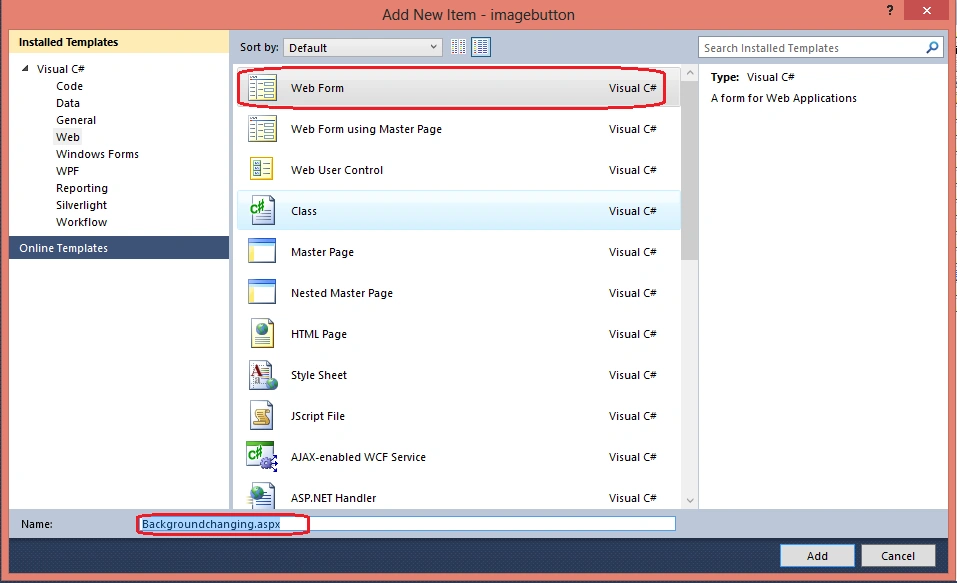Select Windows Forms category
957x583 pixels.
pos(97,154)
